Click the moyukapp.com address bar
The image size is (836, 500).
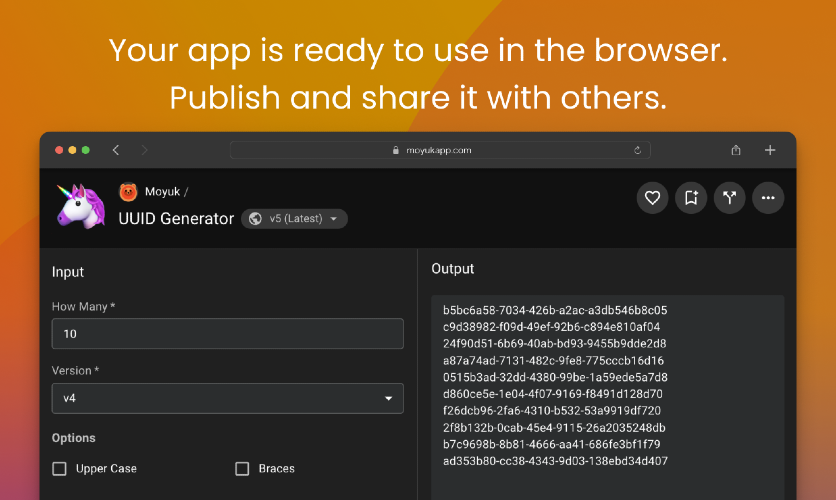pos(440,150)
